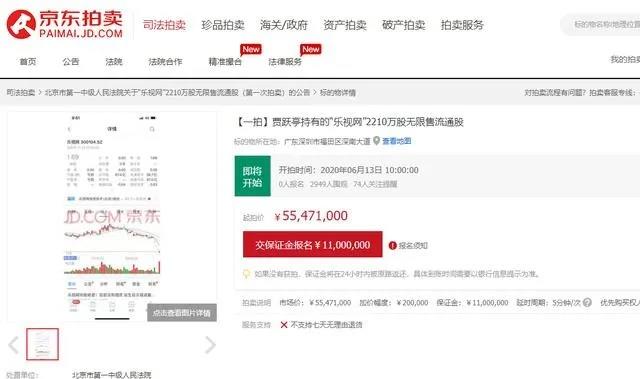The image size is (640, 379).
Task: Open 查看地图 link
Action: click(397, 141)
